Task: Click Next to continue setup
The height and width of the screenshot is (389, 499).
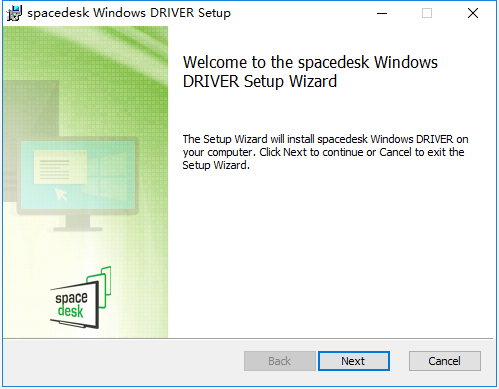Action: [354, 361]
